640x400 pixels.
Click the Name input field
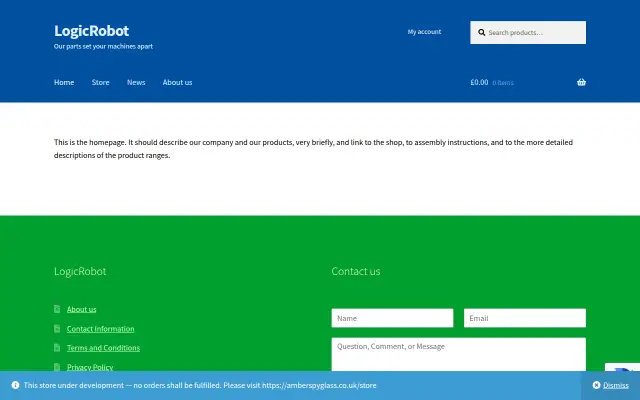pos(392,318)
